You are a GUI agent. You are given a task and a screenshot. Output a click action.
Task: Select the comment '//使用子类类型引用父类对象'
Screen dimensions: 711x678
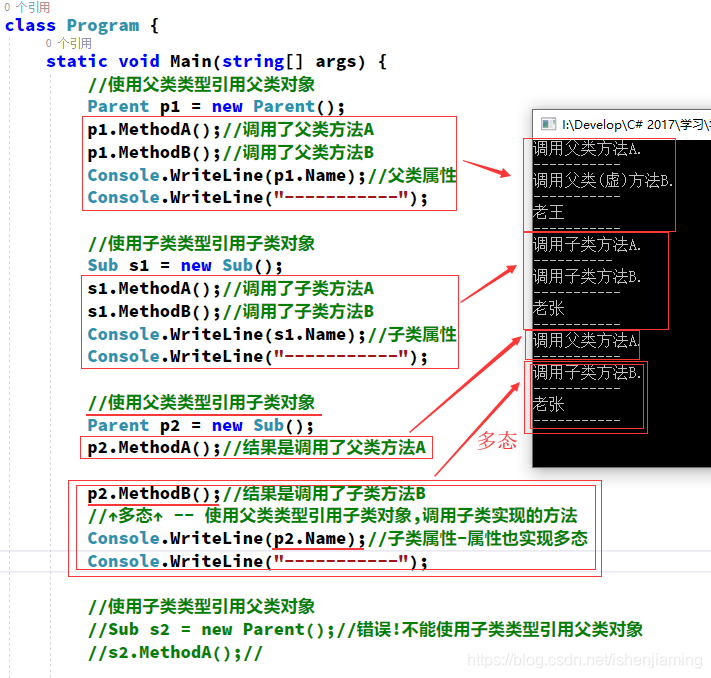point(201,607)
